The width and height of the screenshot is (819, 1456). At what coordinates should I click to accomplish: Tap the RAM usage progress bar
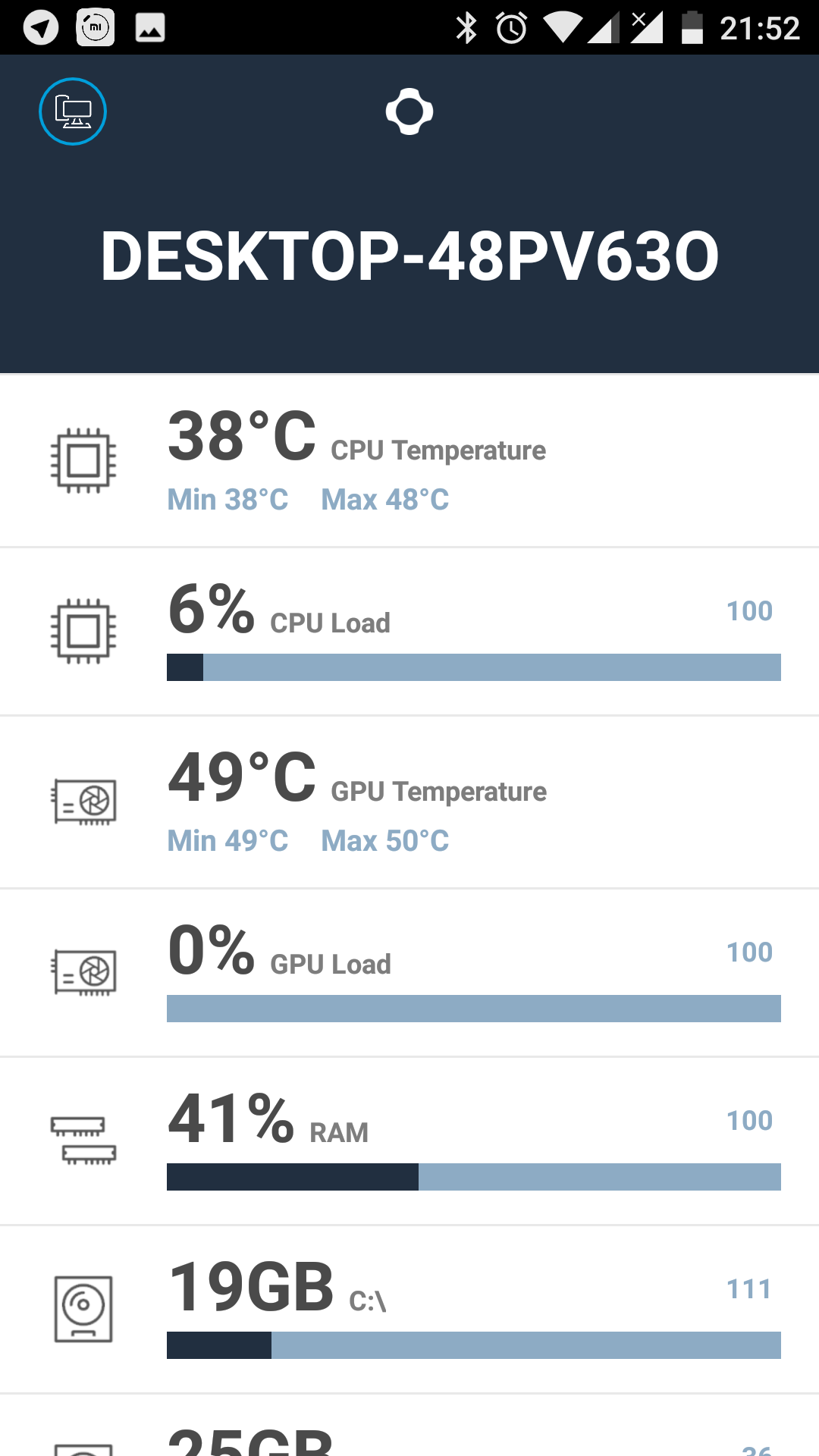click(473, 1177)
